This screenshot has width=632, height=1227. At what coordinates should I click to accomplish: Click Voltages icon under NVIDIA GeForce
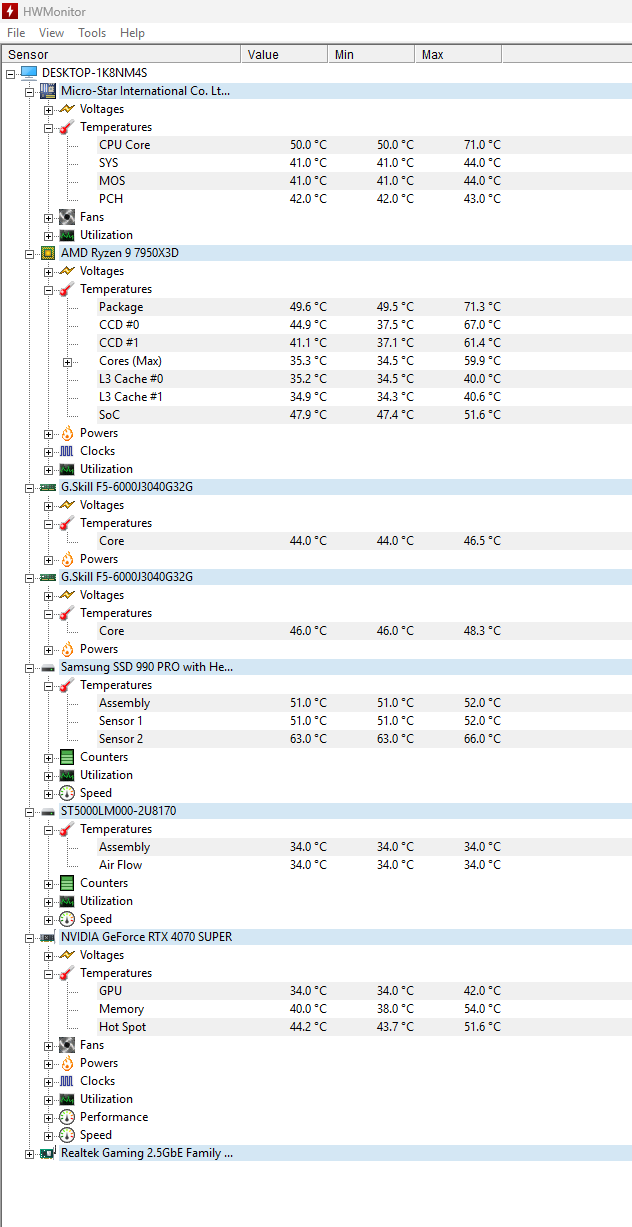coord(67,955)
